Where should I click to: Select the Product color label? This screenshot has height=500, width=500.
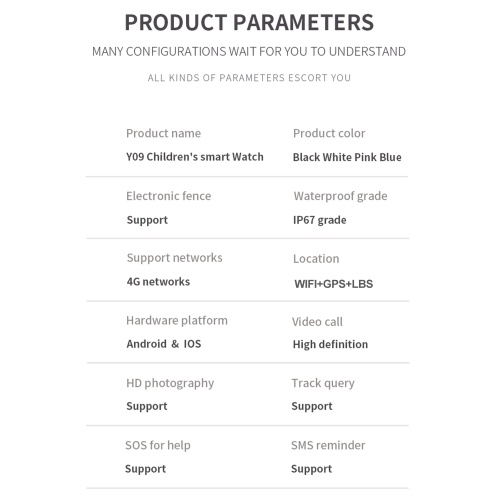[329, 133]
